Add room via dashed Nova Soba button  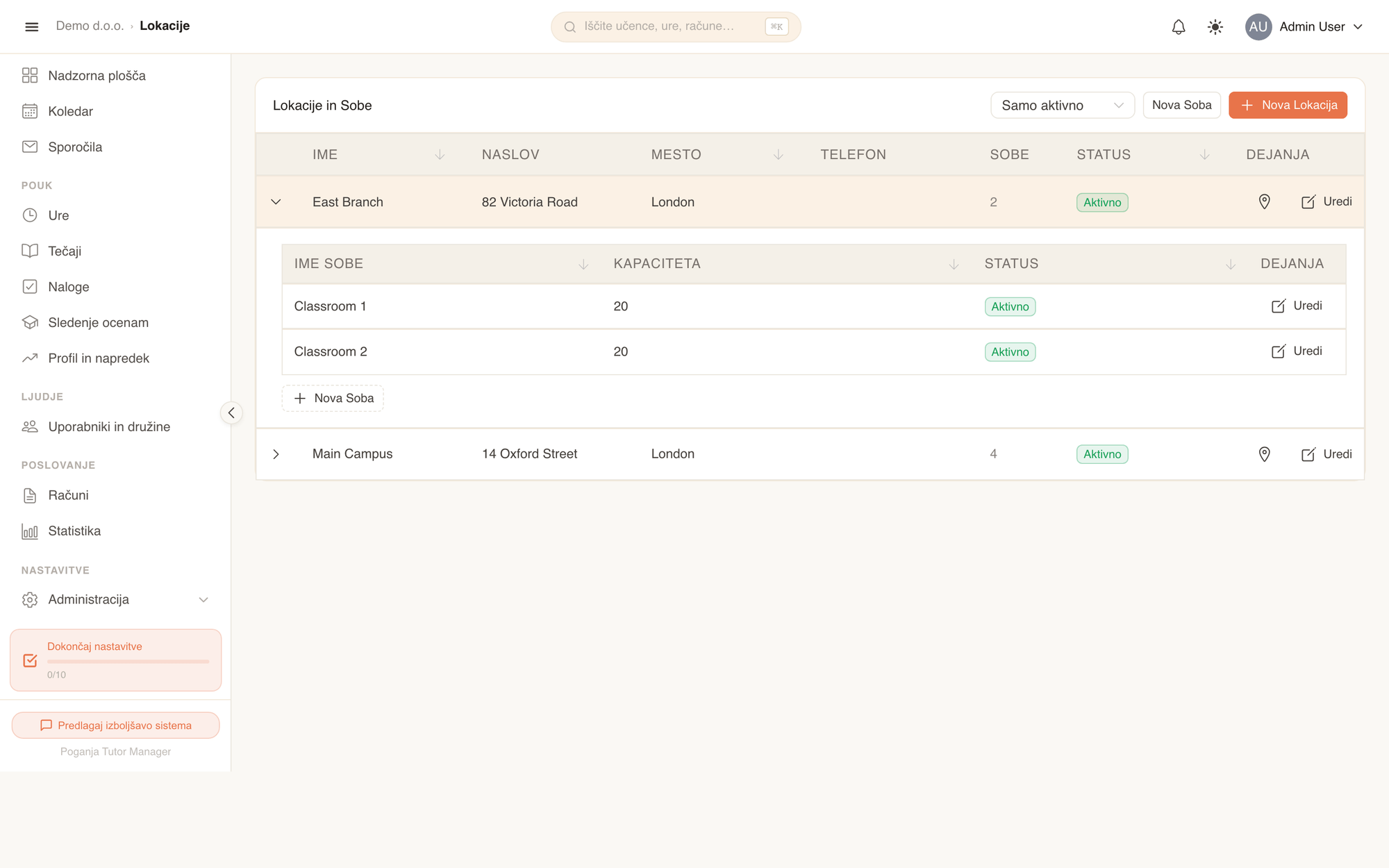pyautogui.click(x=333, y=399)
